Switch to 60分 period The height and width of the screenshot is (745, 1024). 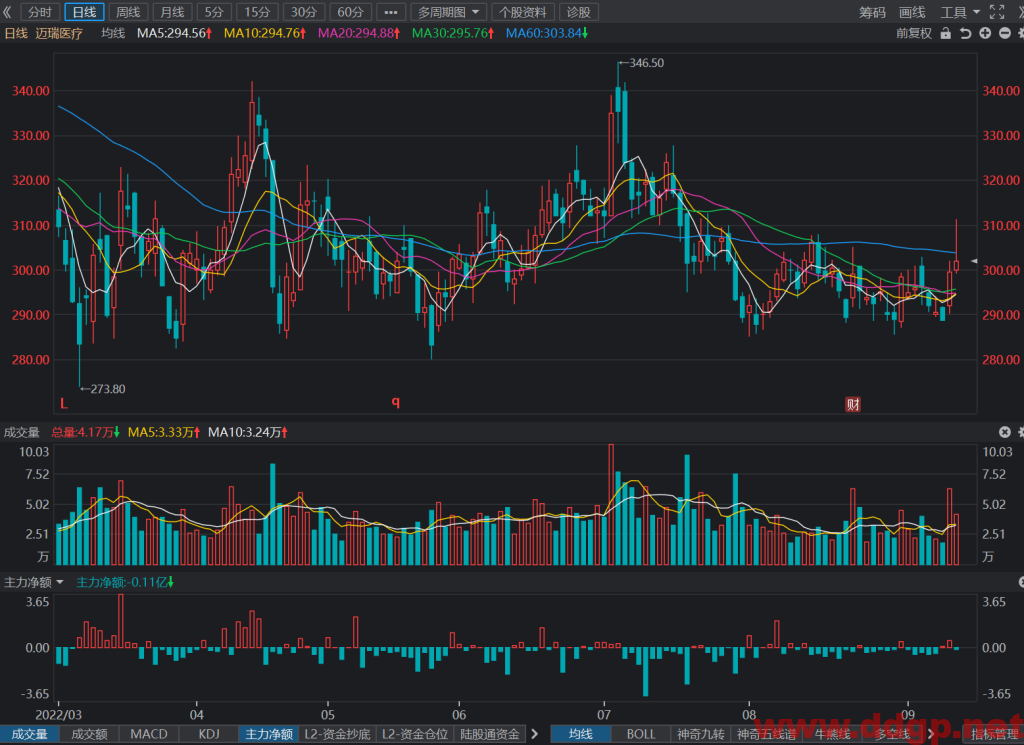pyautogui.click(x=351, y=12)
